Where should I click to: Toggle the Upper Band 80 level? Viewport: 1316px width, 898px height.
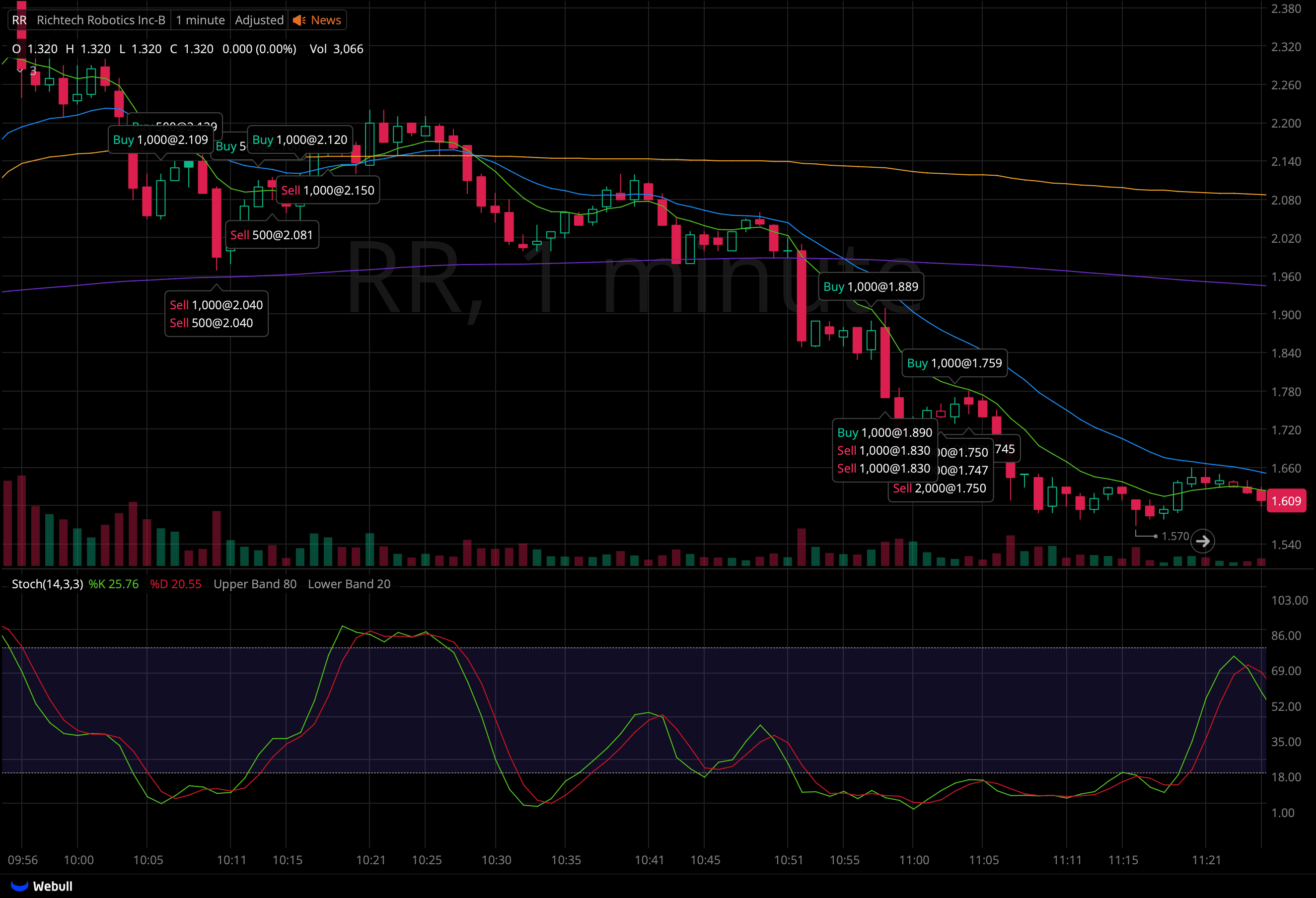[x=255, y=584]
